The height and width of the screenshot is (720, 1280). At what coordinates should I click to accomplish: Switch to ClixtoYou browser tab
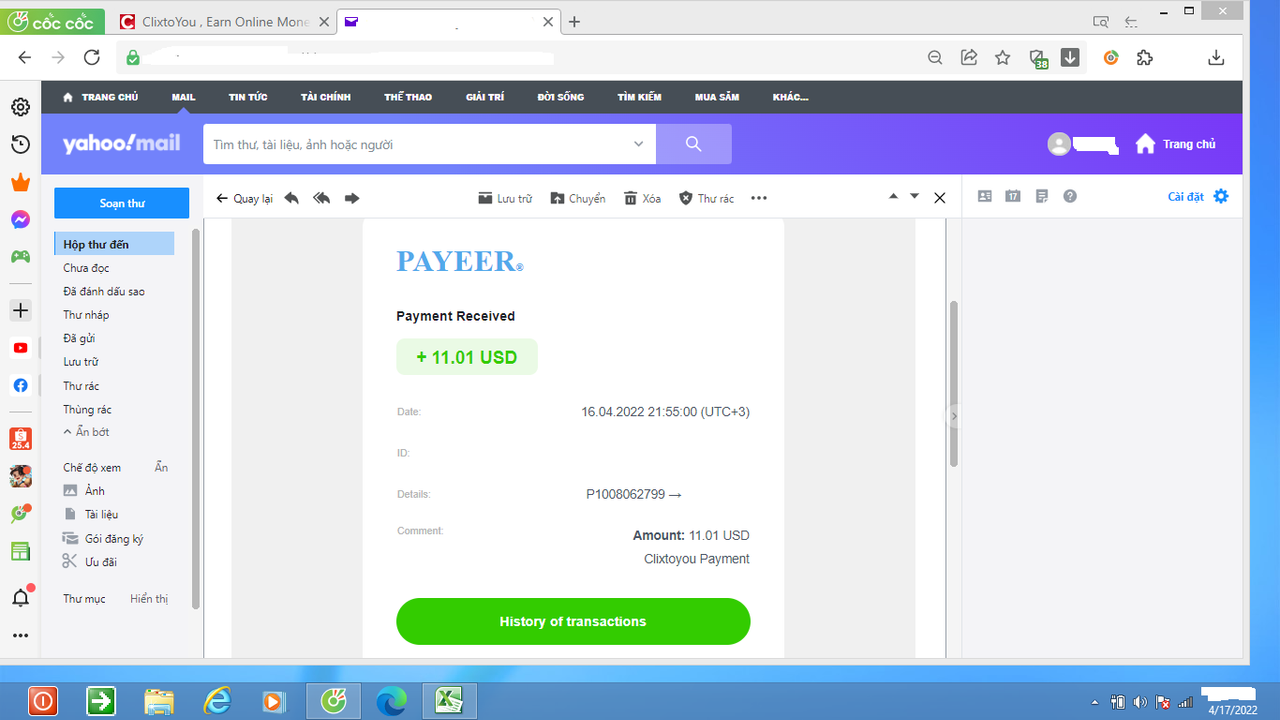coord(223,21)
